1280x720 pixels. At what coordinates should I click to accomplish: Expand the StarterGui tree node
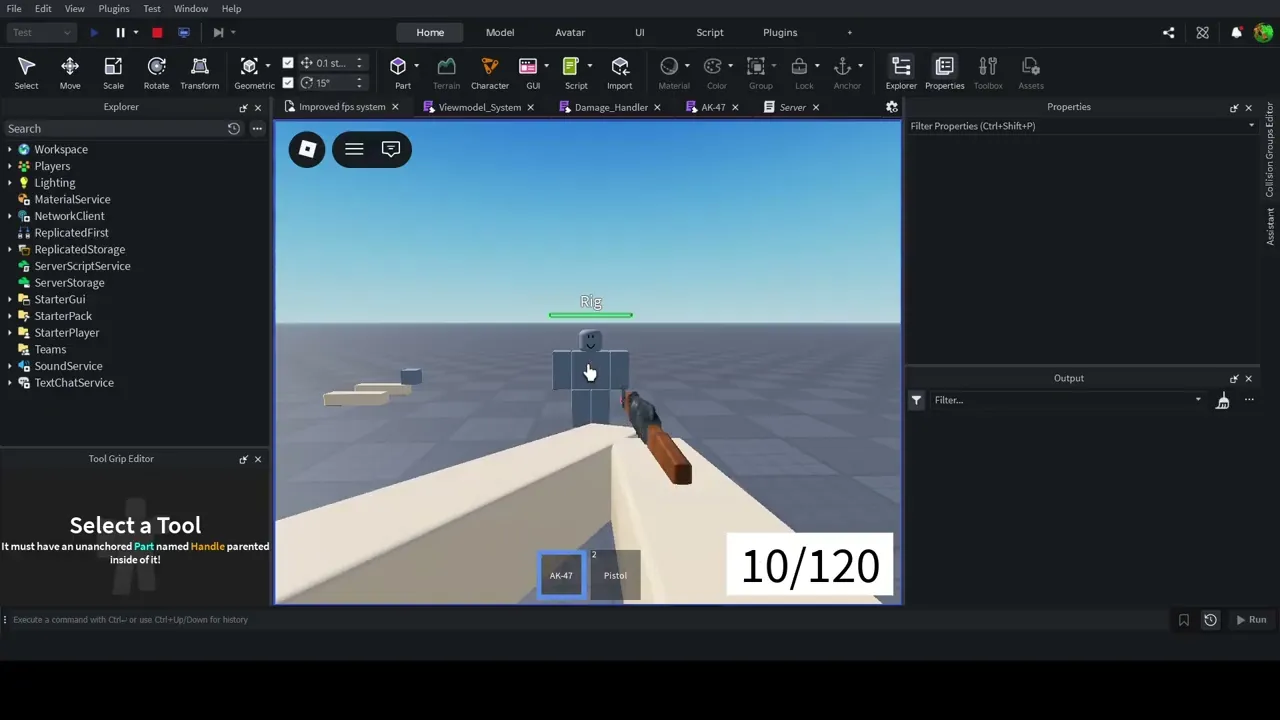tap(10, 299)
